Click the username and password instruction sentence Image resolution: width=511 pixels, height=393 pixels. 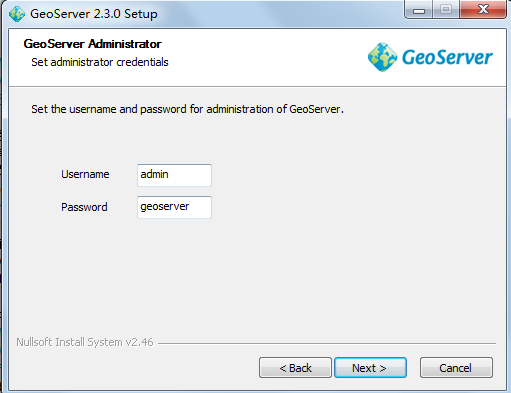tap(187, 109)
